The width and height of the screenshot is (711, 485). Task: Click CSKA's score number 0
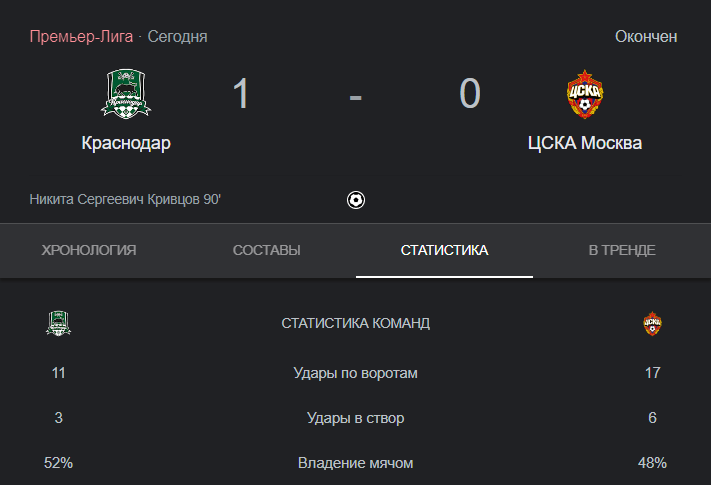(470, 93)
